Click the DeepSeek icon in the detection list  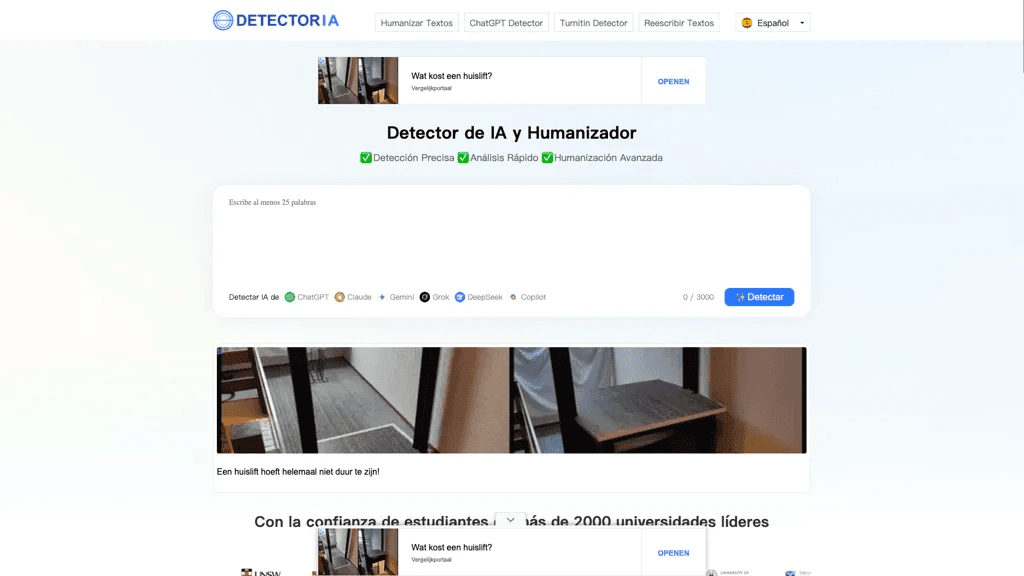coord(460,297)
